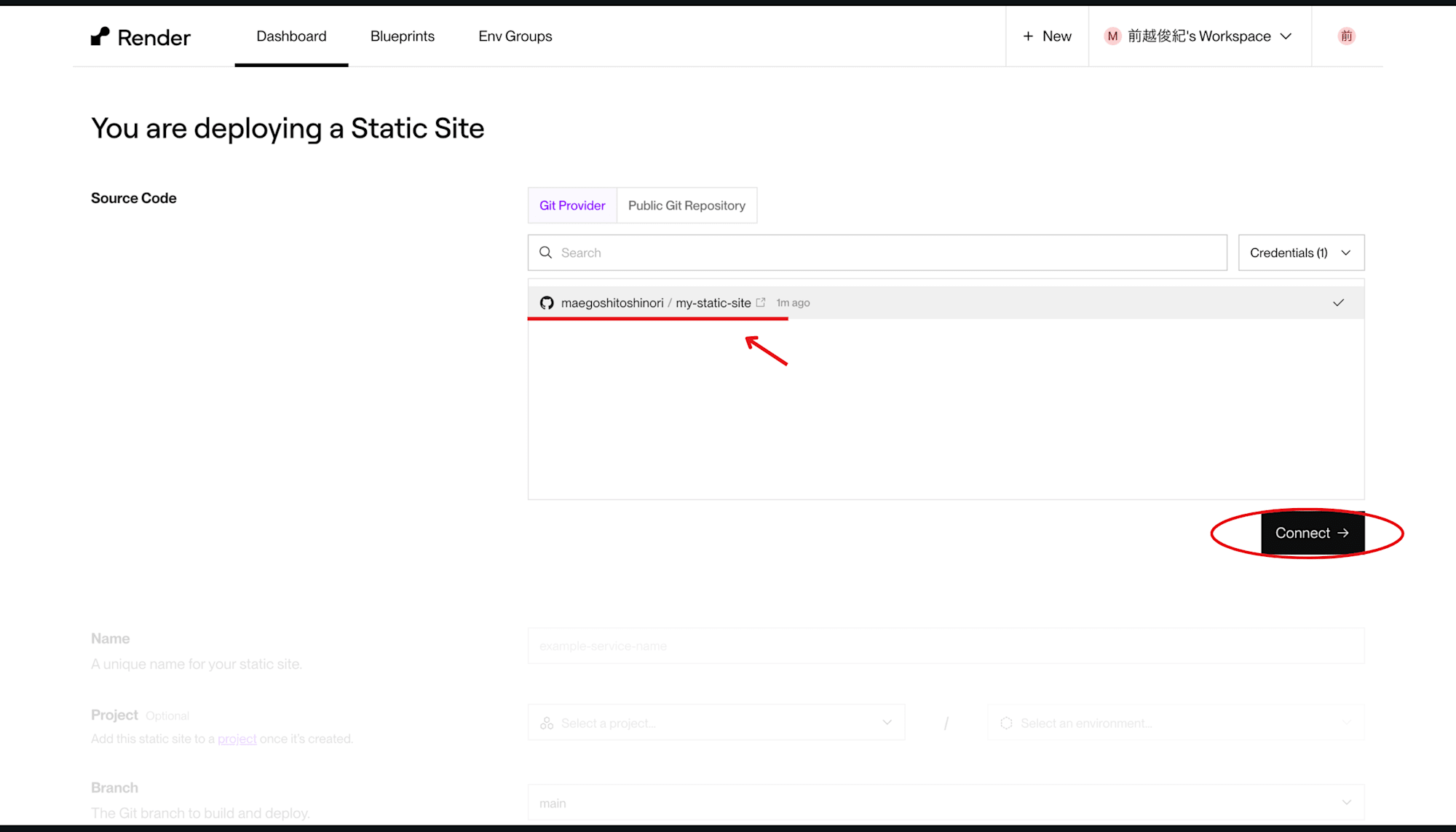Image resolution: width=1456 pixels, height=832 pixels.
Task: Click the checkmark on the repository row
Action: (x=1338, y=303)
